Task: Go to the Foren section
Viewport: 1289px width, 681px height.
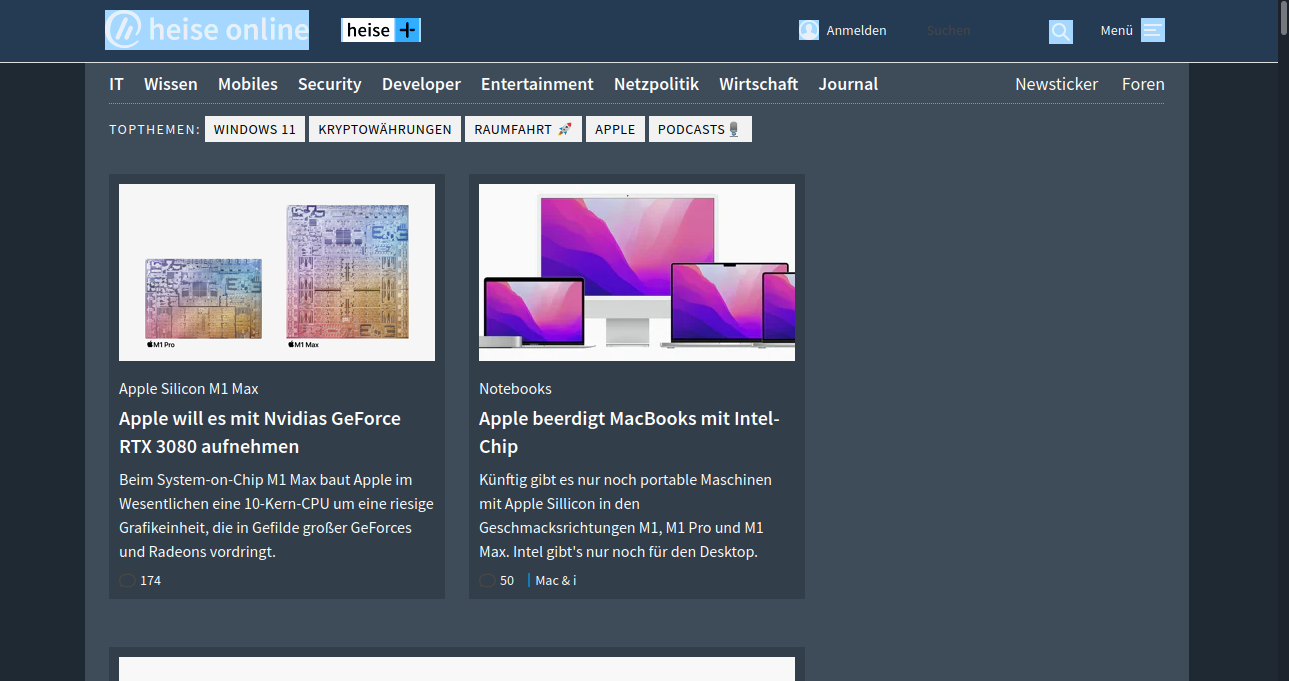Action: pyautogui.click(x=1143, y=84)
